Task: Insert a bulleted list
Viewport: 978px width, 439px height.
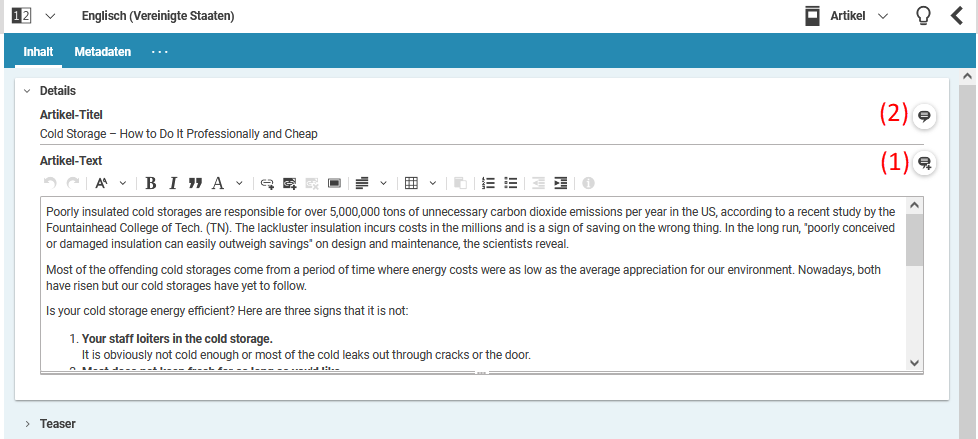Action: point(510,183)
